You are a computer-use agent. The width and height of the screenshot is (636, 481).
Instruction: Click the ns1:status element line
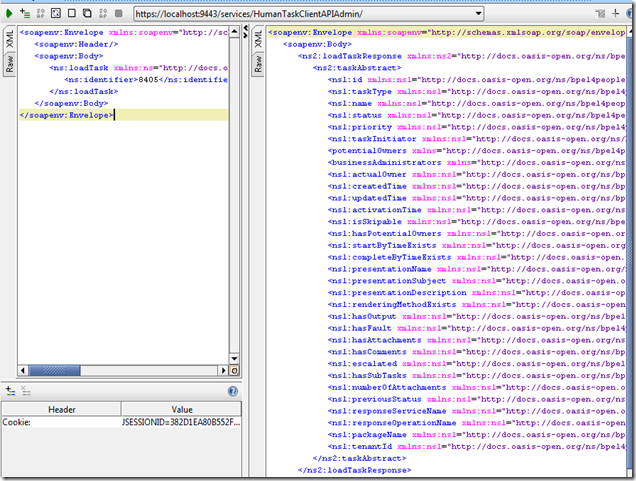[476, 115]
